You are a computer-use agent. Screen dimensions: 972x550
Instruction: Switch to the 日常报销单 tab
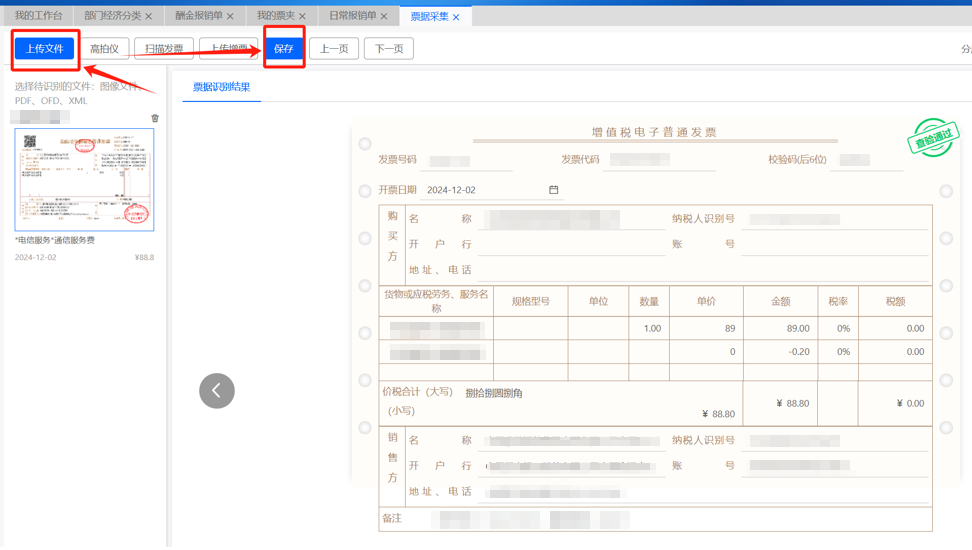tap(352, 16)
